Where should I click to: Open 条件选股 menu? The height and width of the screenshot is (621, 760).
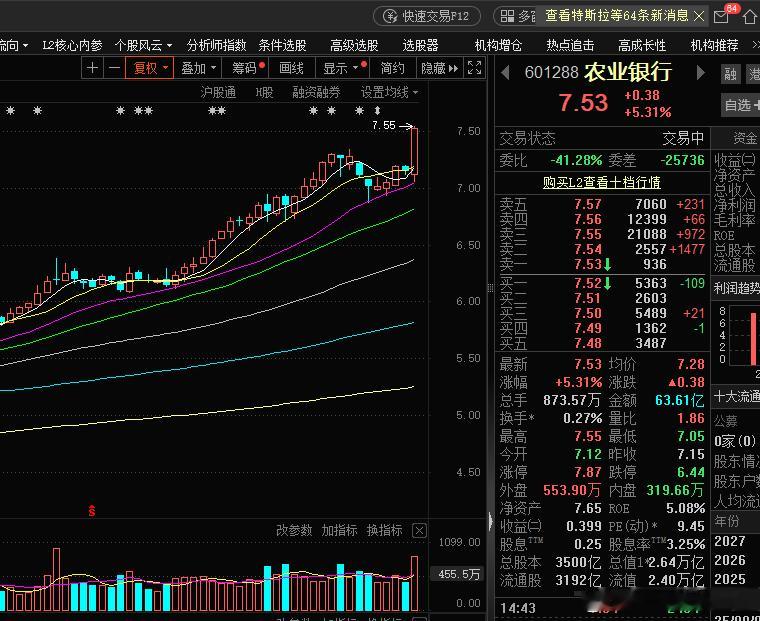[283, 46]
